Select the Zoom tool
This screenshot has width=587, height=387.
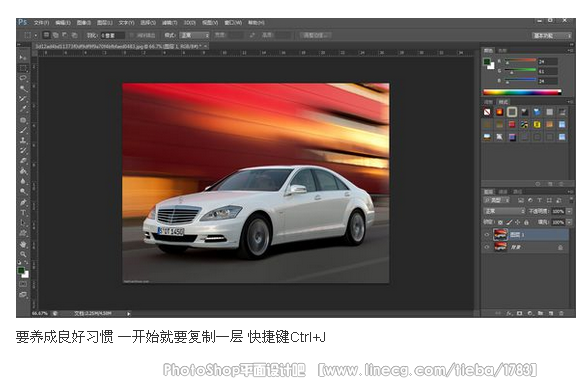23,254
